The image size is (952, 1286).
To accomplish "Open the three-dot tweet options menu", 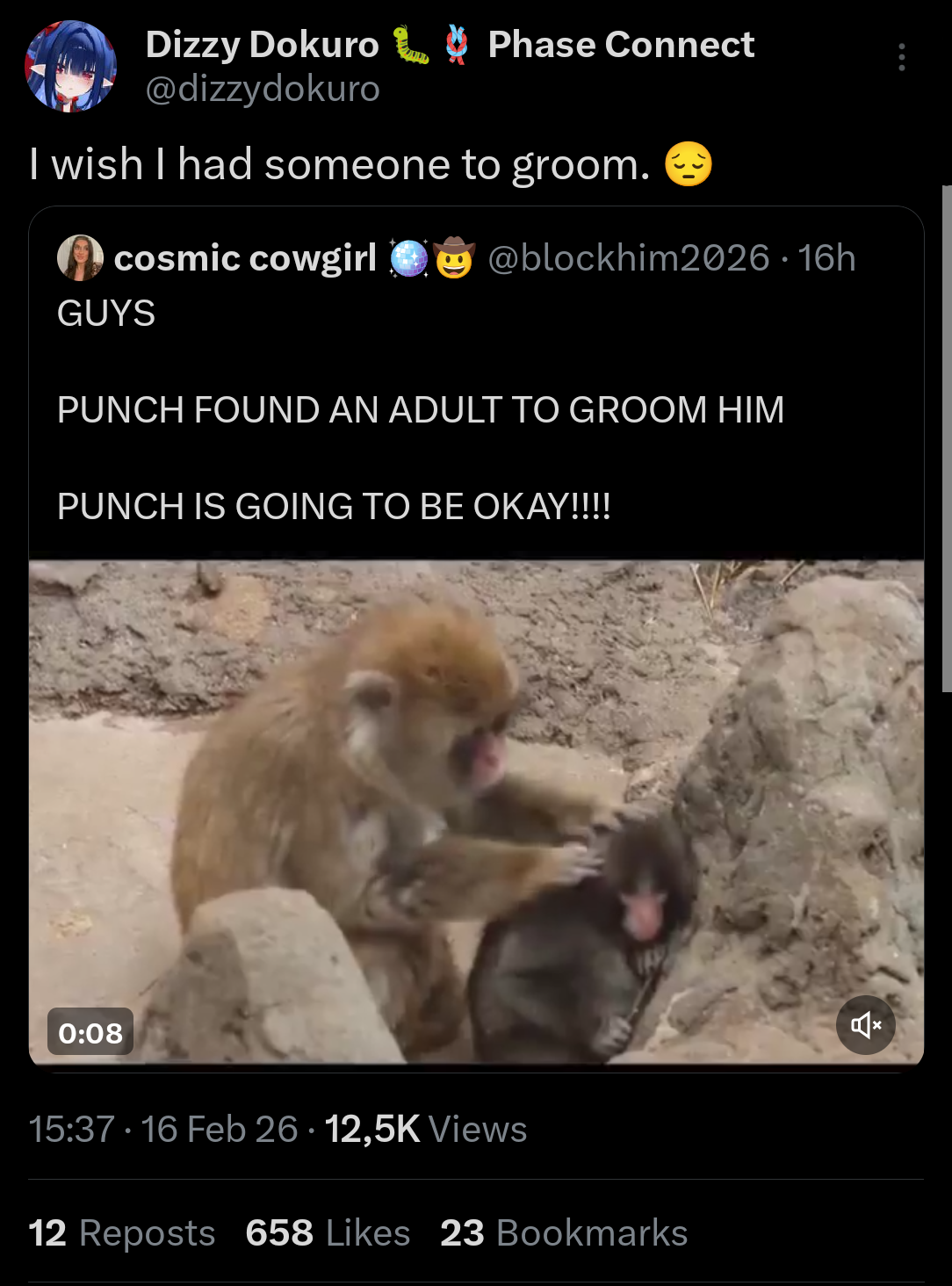I will [901, 57].
